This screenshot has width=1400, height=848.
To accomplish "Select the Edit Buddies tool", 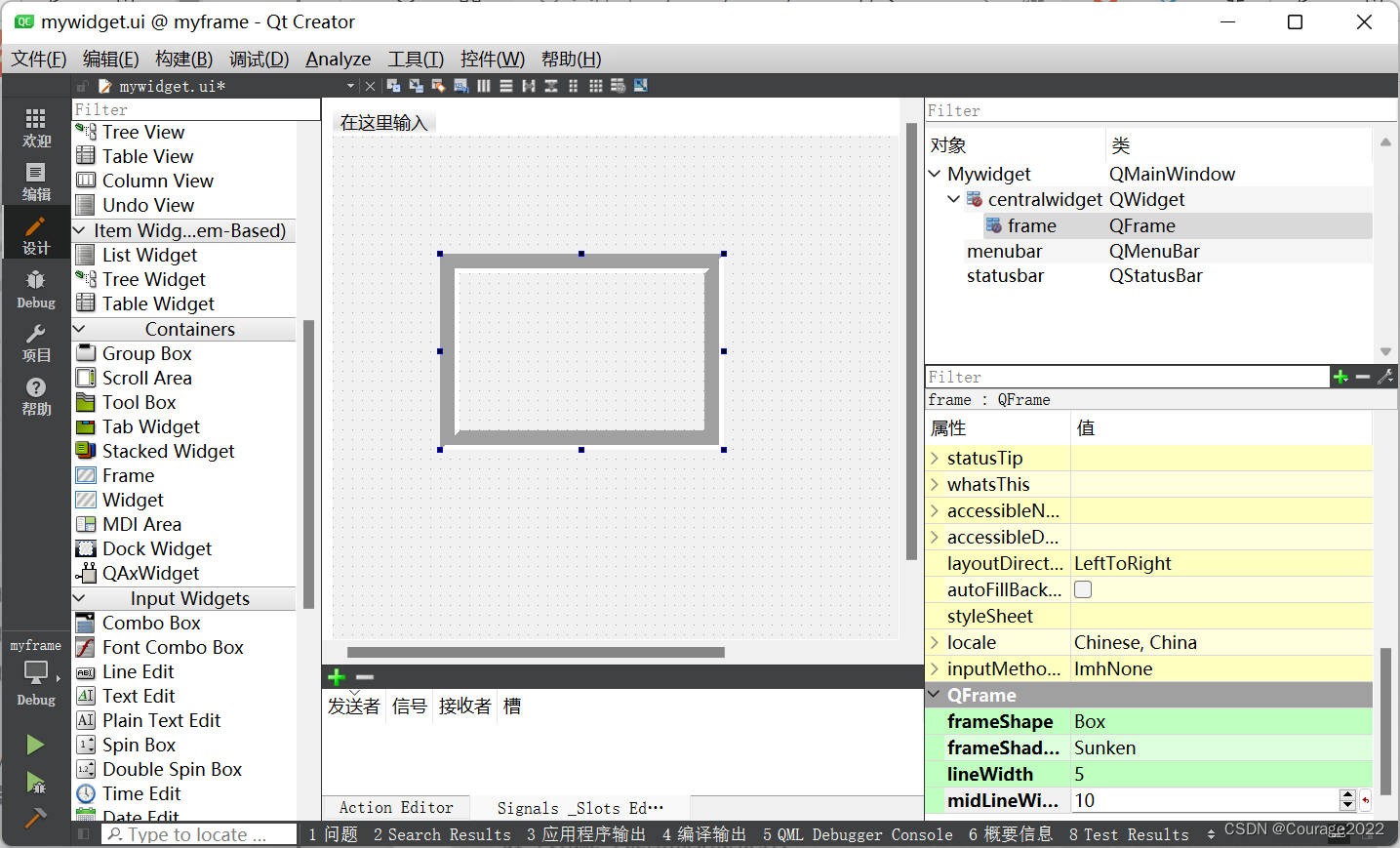I will tap(438, 86).
